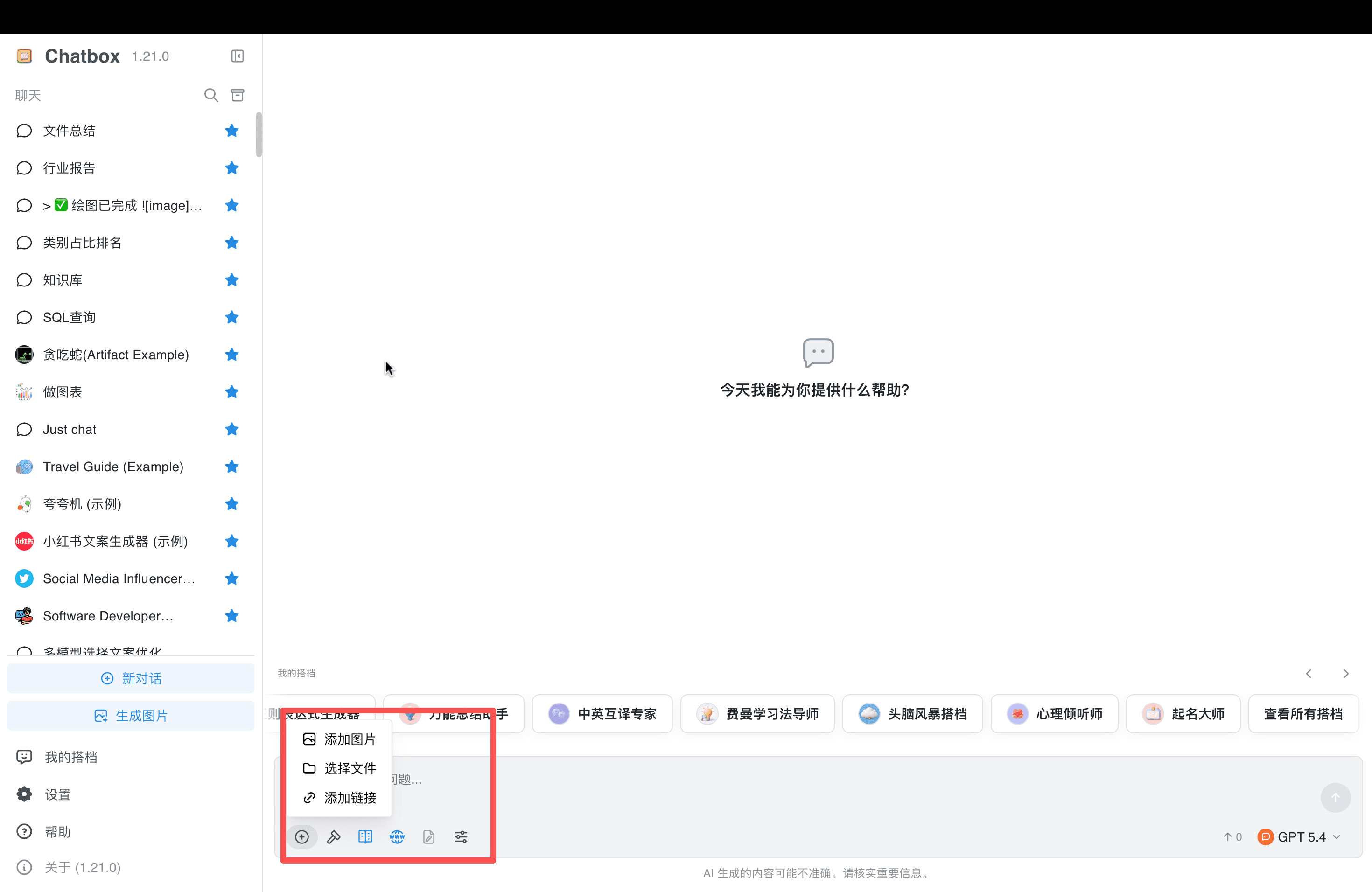Select 选择文件 from the popup menu
Viewport: 1372px width, 892px height.
340,768
